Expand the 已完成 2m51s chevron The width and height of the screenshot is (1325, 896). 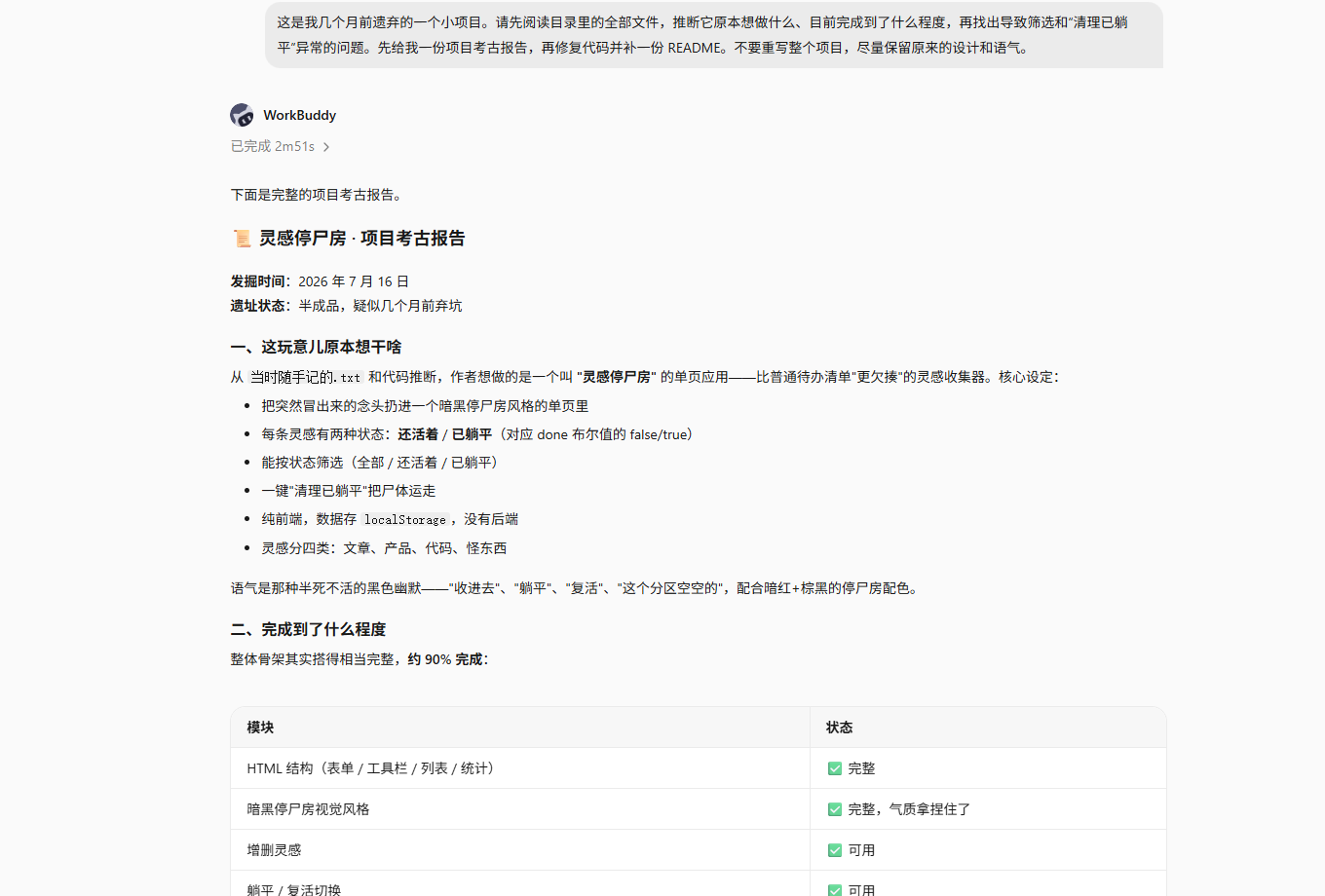pyautogui.click(x=326, y=147)
